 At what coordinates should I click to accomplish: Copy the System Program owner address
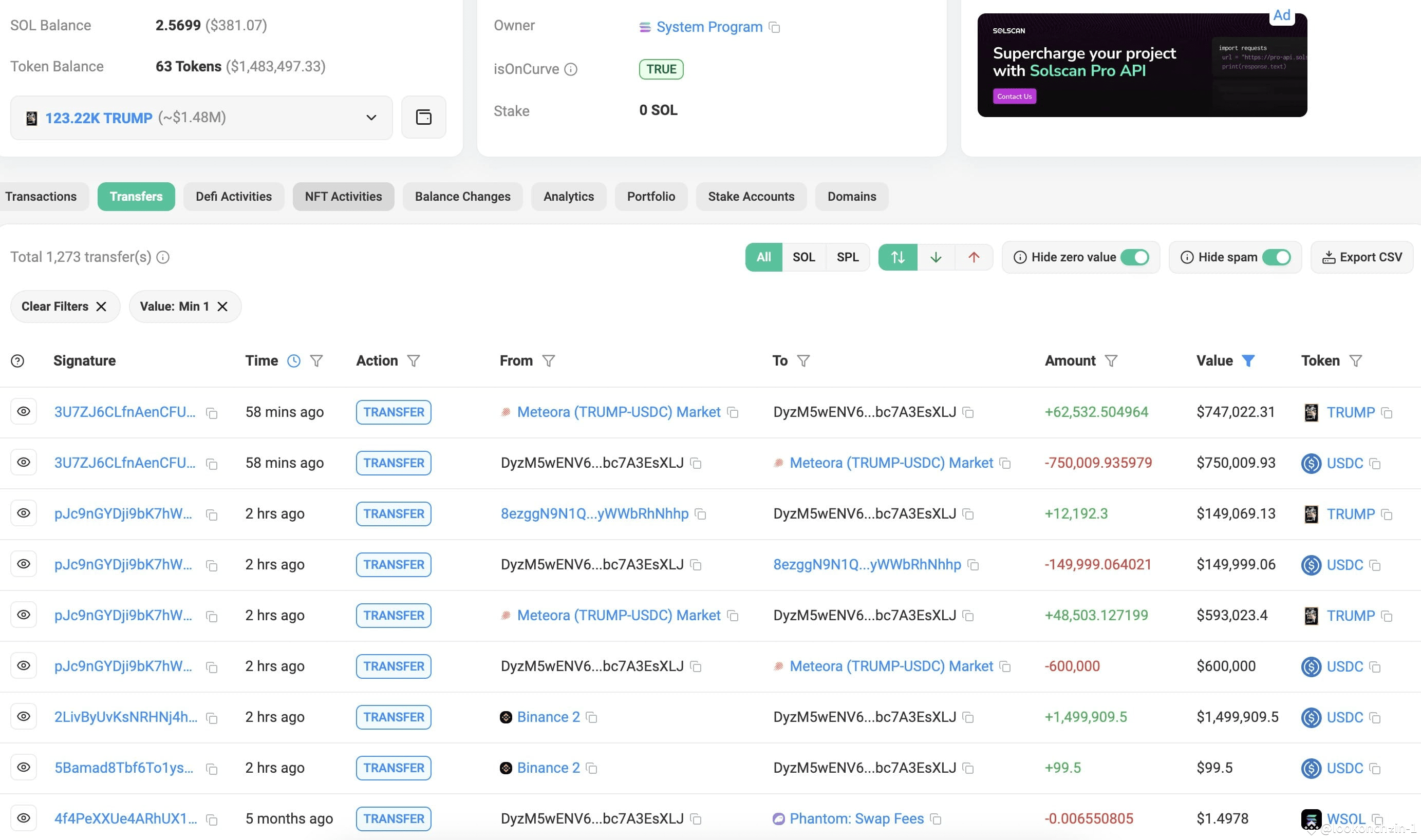774,27
